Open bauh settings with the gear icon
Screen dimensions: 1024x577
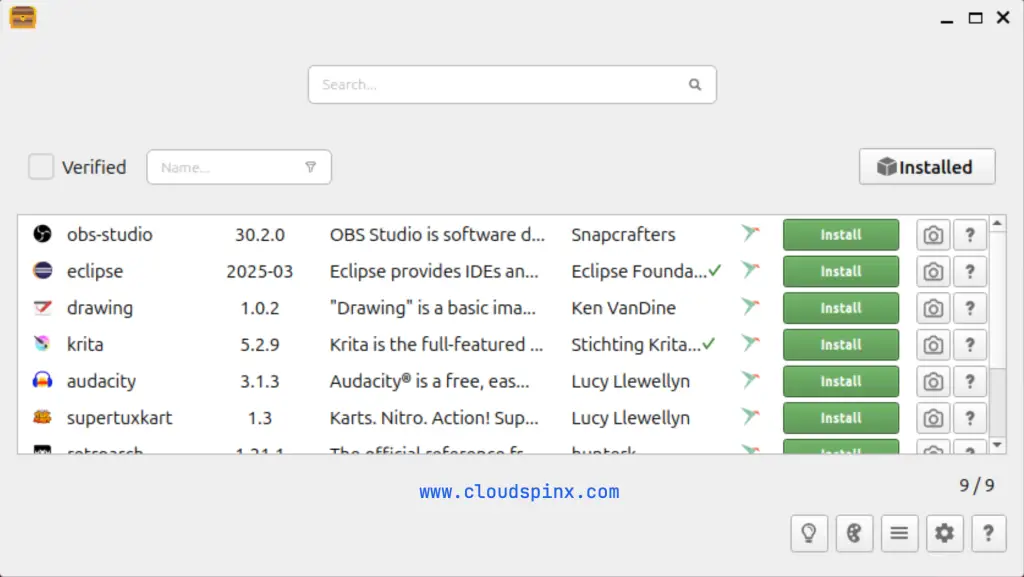pos(944,533)
